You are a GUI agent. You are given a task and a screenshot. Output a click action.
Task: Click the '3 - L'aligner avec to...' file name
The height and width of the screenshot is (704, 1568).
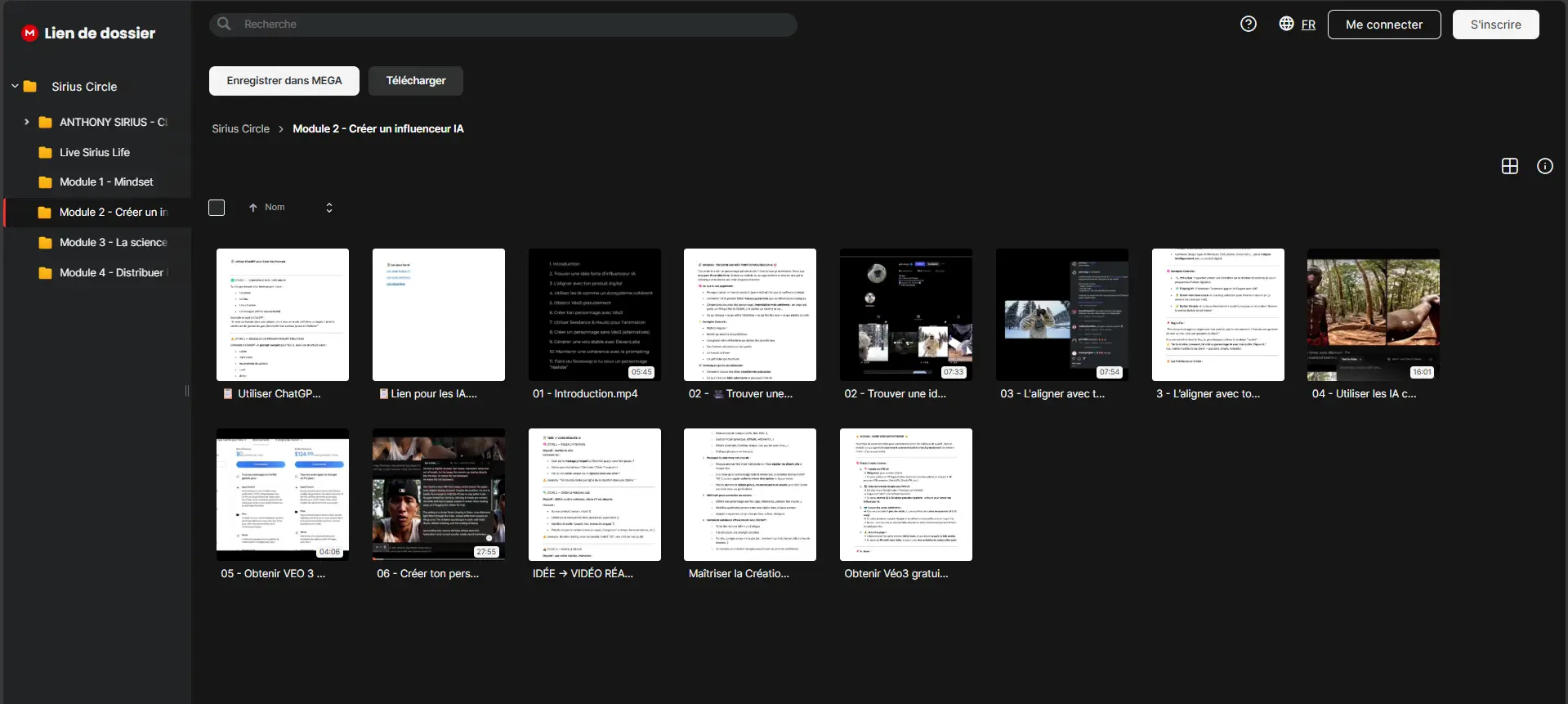(1208, 394)
